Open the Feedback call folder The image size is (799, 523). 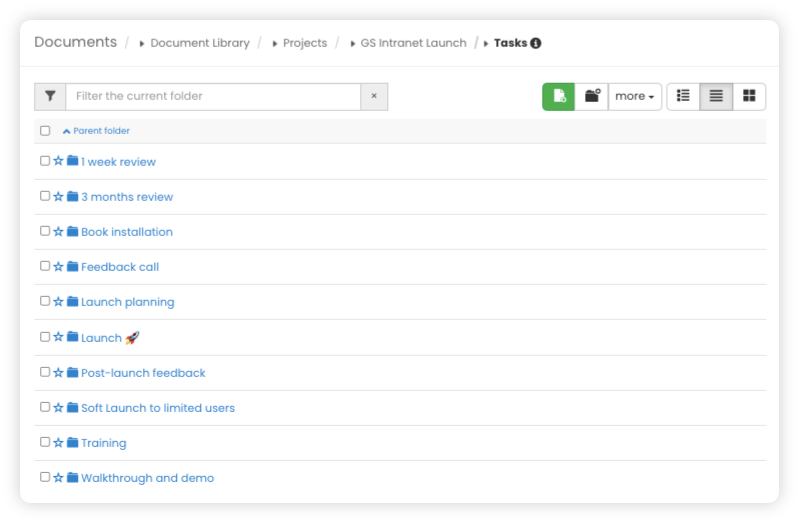pos(120,267)
